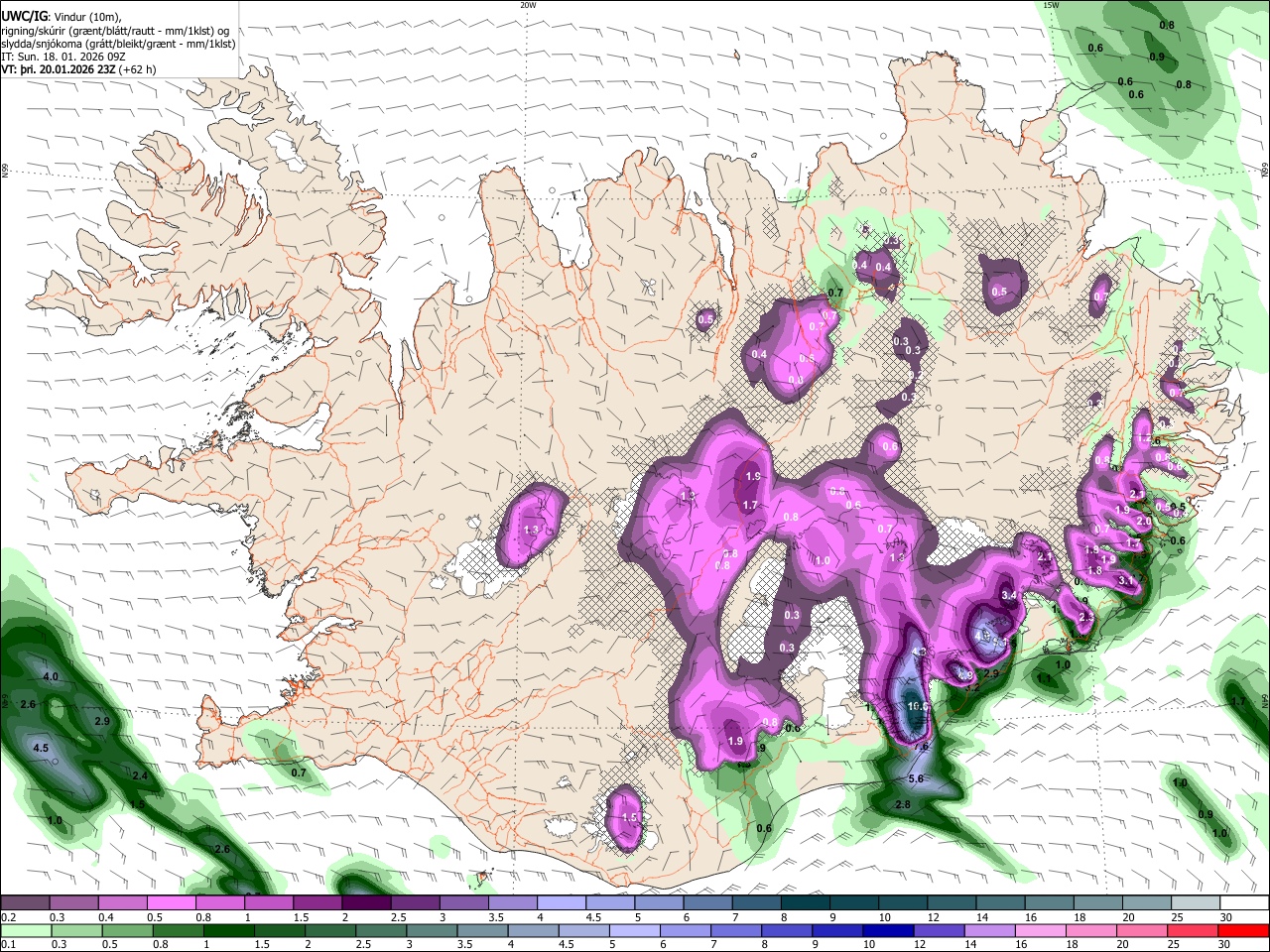Screen dimensions: 1270x952
Task: Click the white 30 snow legend swatch
Action: [x=1245, y=903]
